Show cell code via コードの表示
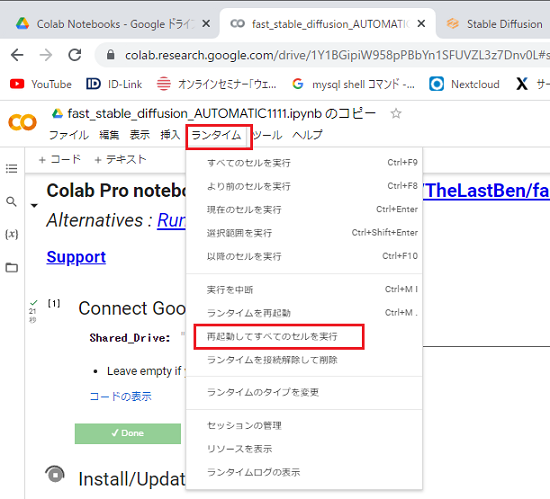Screen dimensions: 550x499 point(121,396)
